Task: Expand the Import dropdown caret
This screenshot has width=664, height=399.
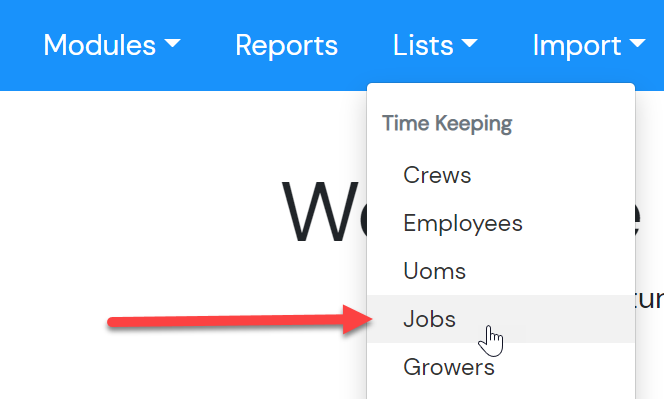Action: (637, 43)
